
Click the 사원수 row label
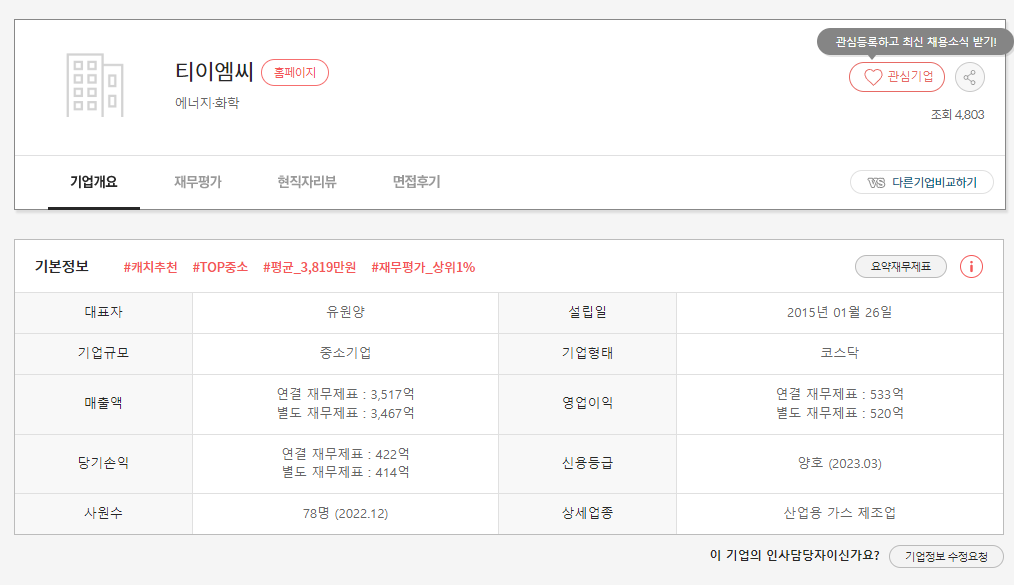pos(103,513)
